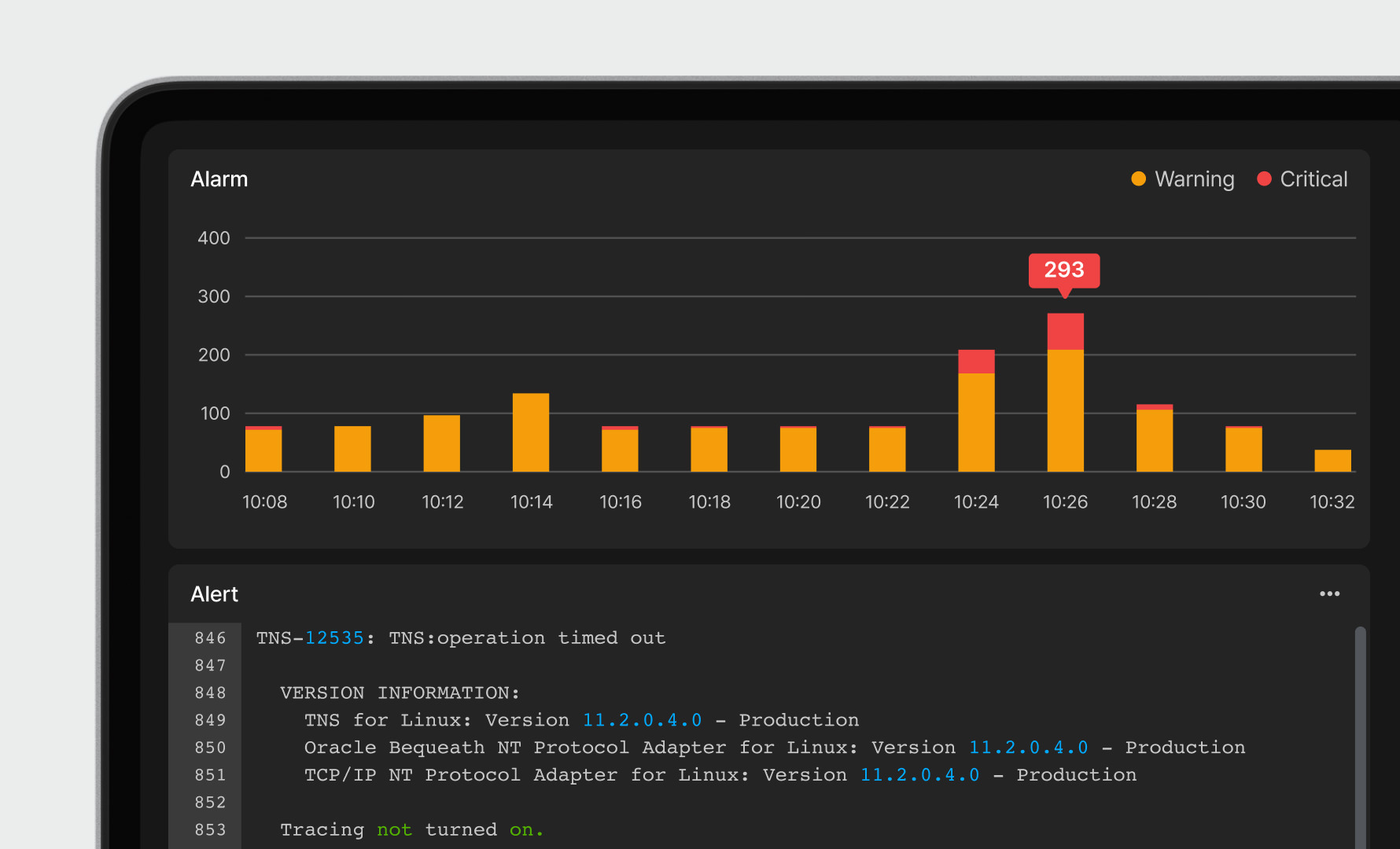Toggle the Warning legend series

[1194, 179]
